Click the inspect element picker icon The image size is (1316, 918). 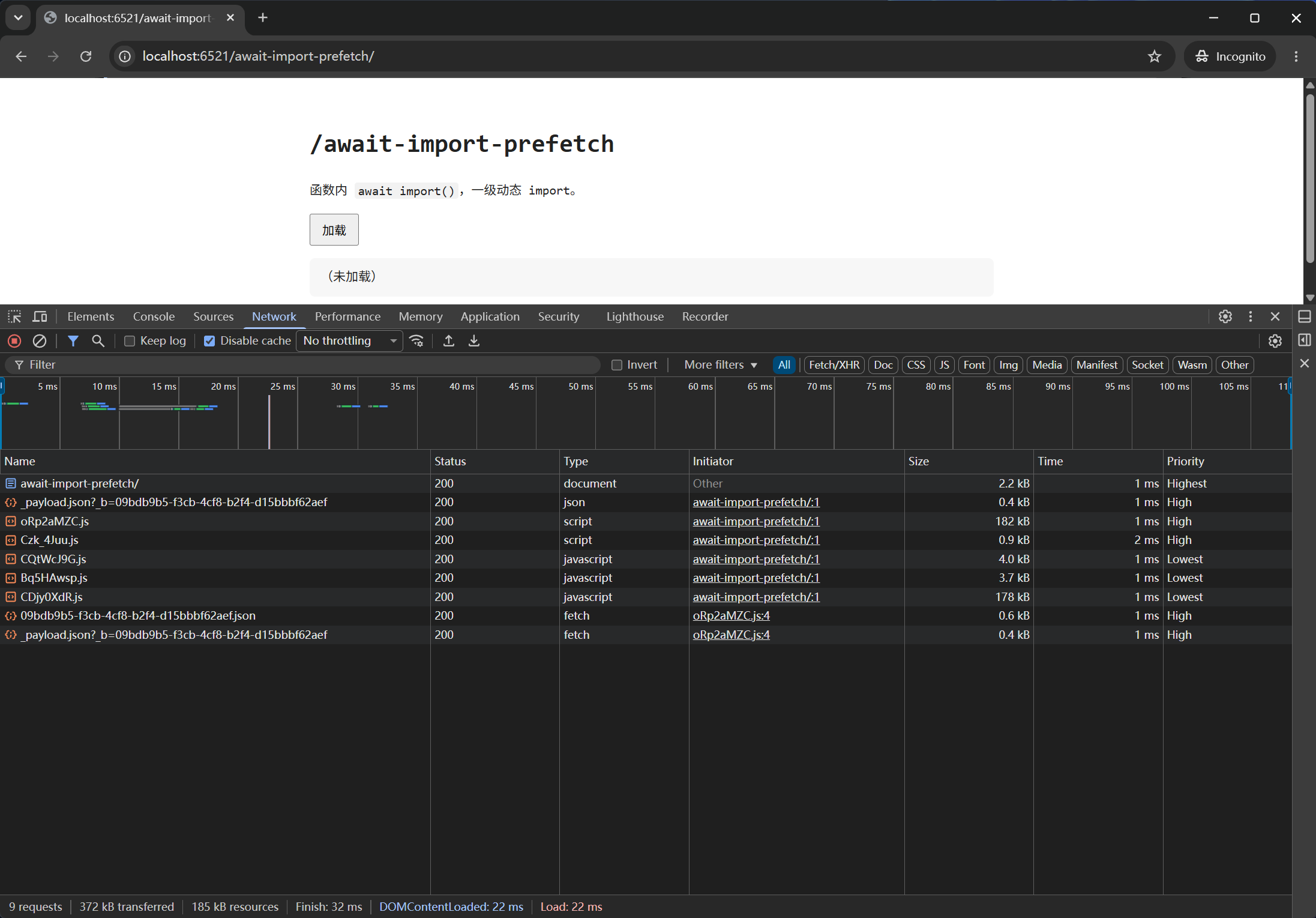pos(14,316)
